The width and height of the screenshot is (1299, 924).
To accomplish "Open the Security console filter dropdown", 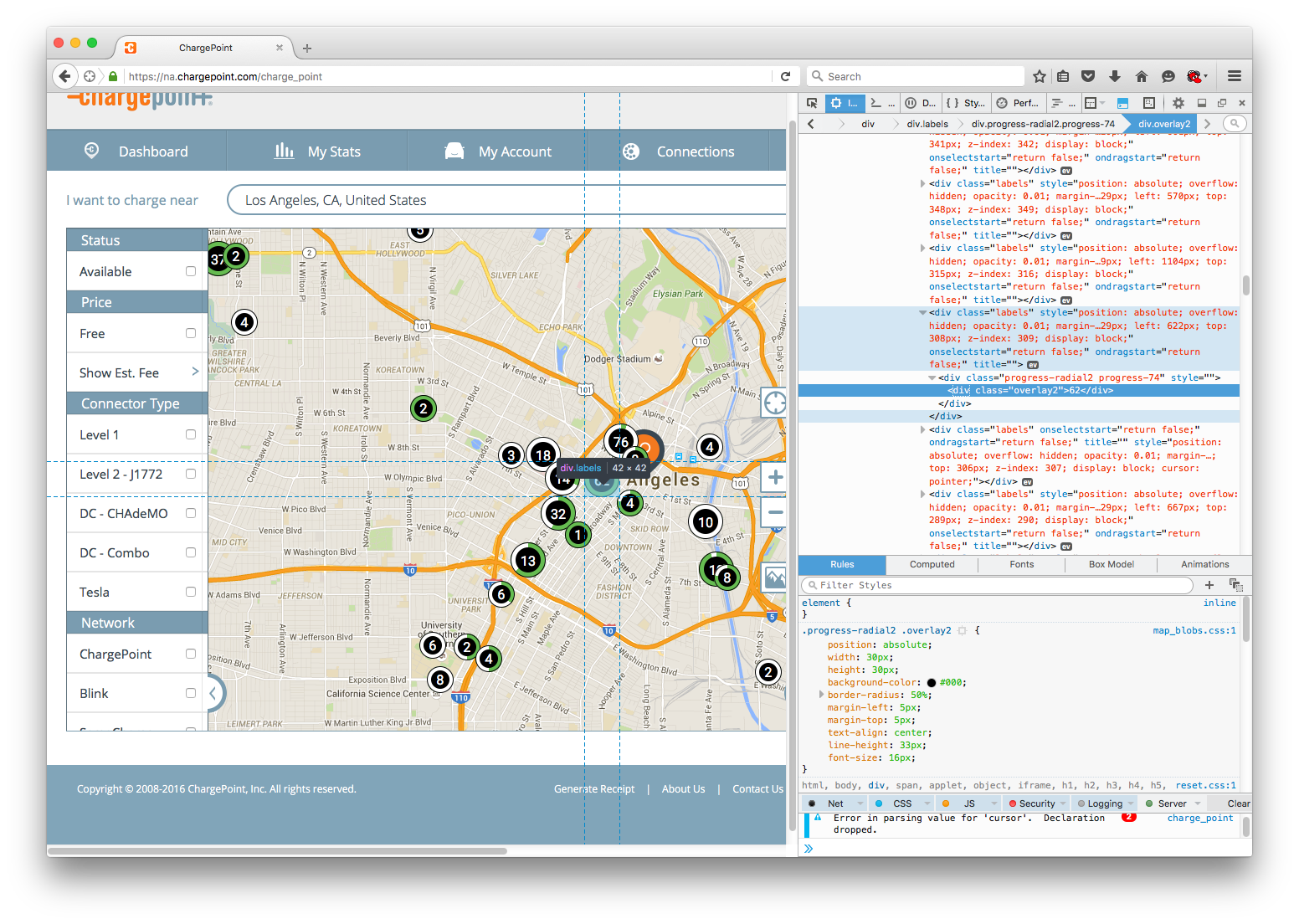I will click(x=1062, y=803).
